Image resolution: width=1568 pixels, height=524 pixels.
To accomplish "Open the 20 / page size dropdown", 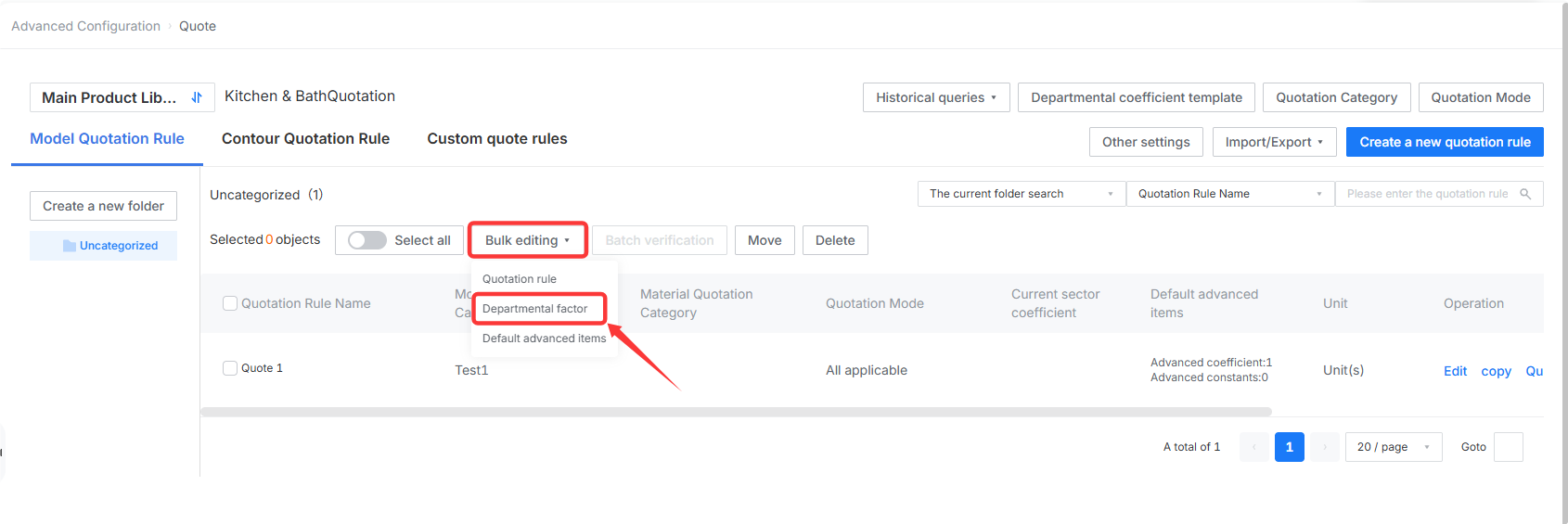I will [1394, 447].
